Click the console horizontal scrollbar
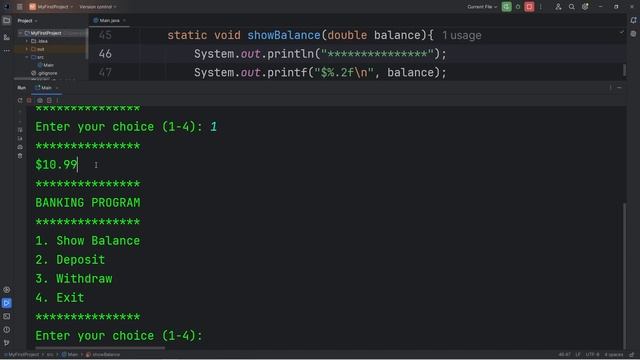Image resolution: width=640 pixels, height=360 pixels. (x=100, y=348)
